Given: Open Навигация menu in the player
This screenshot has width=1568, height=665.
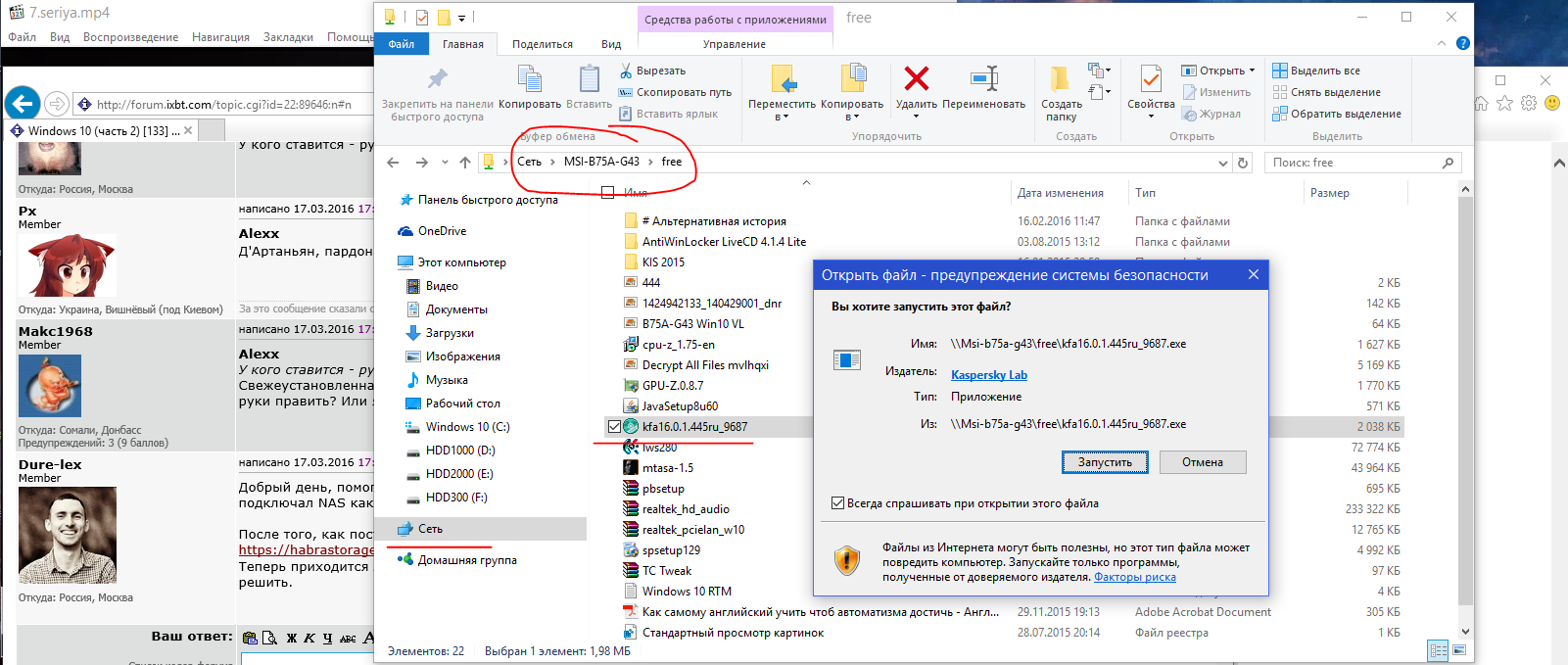Looking at the screenshot, I should pos(220,37).
